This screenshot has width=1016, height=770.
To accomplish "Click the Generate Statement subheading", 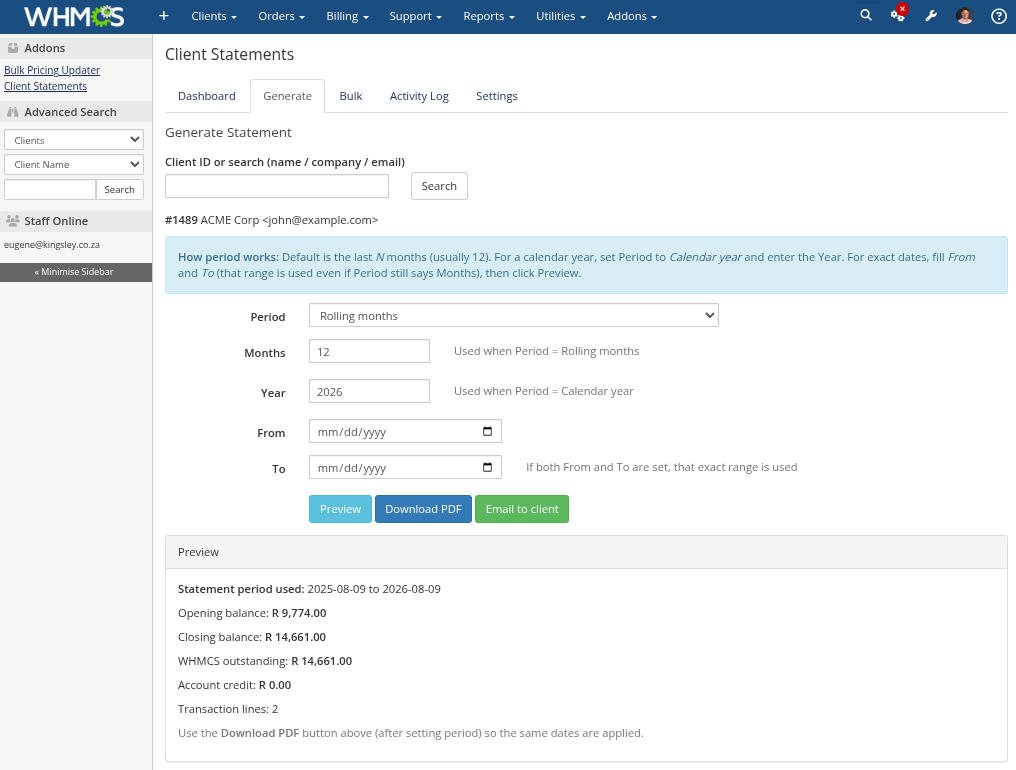I will click(x=228, y=132).
